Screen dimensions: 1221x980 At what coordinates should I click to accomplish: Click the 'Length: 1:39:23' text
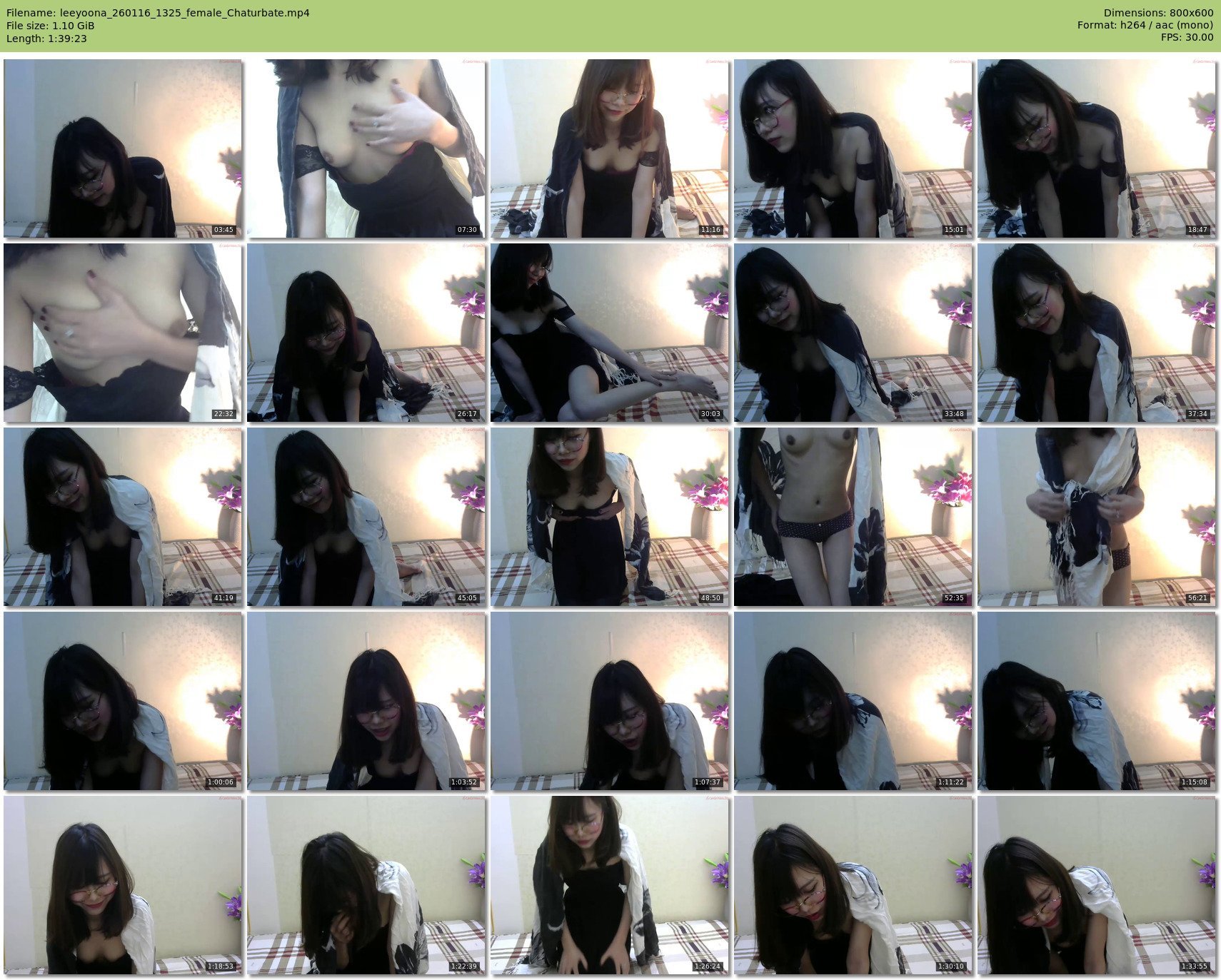pyautogui.click(x=46, y=39)
